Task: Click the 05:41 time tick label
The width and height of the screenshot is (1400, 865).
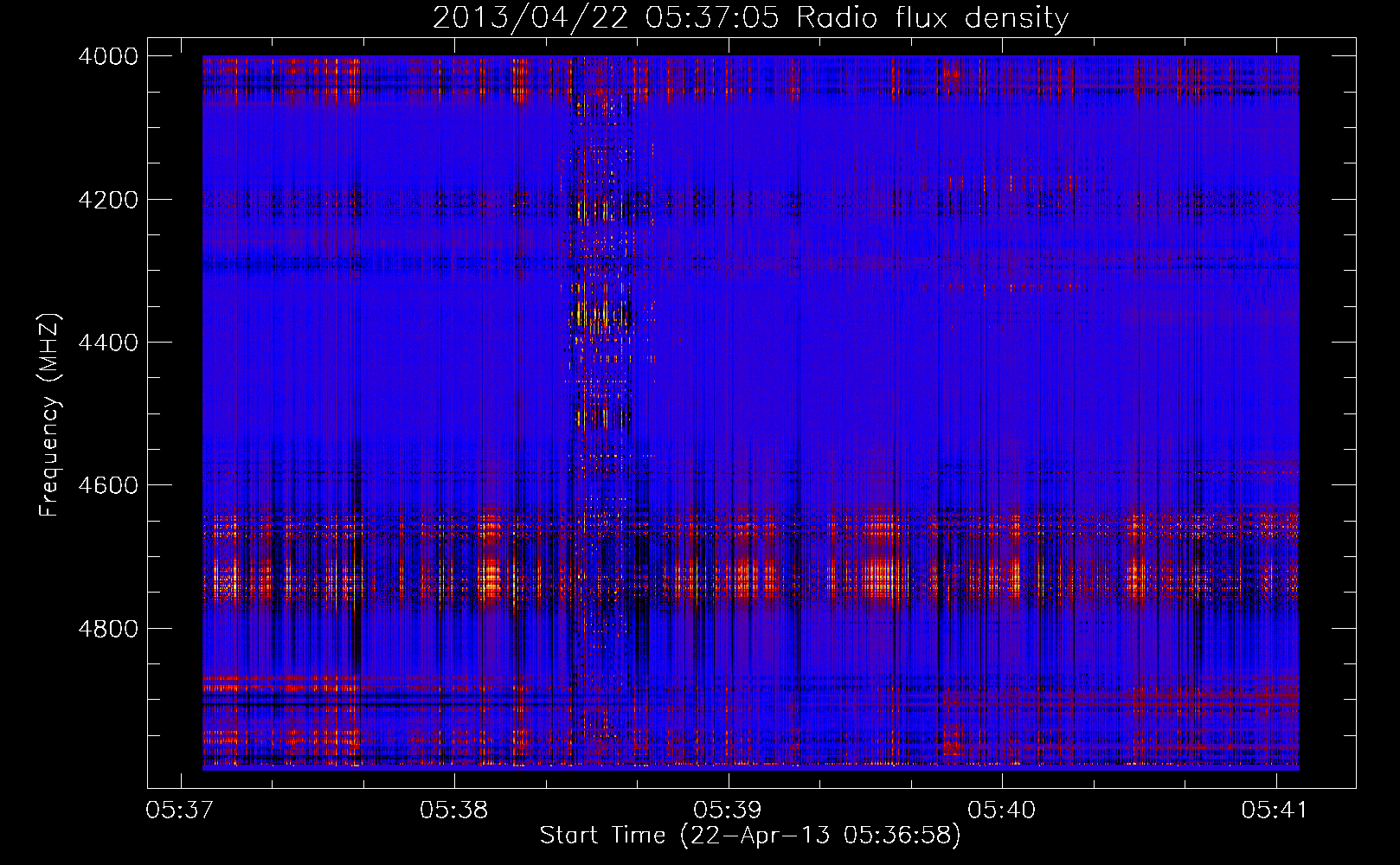Action: click(1275, 811)
